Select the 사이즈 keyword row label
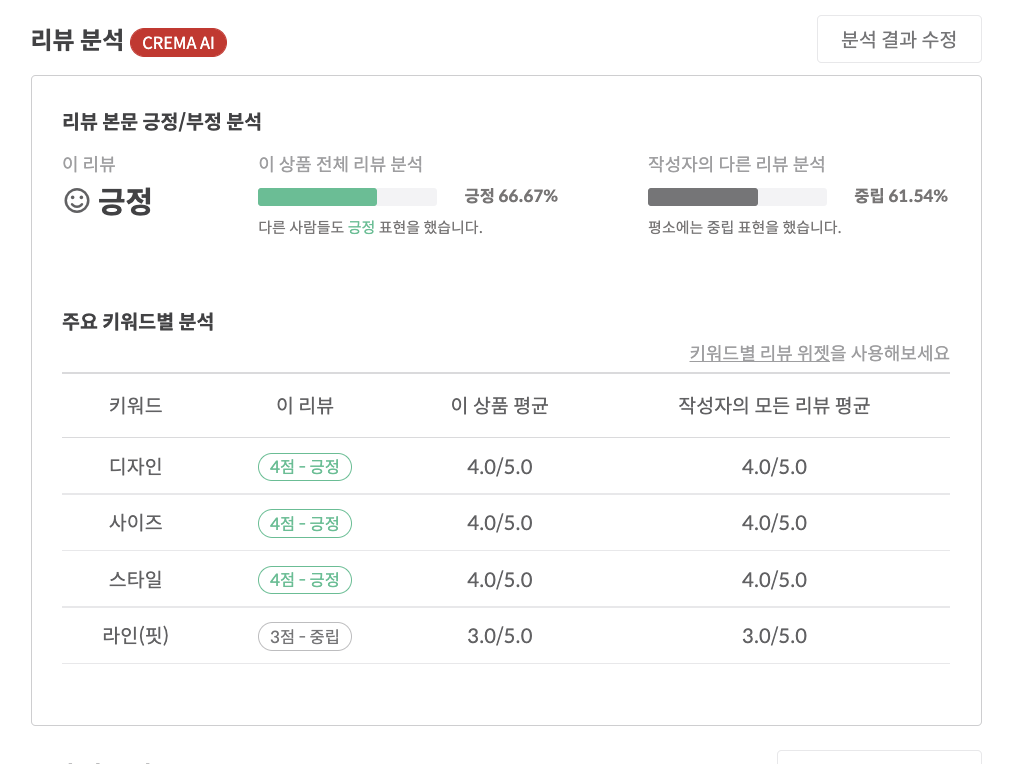The image size is (1016, 764). (135, 523)
